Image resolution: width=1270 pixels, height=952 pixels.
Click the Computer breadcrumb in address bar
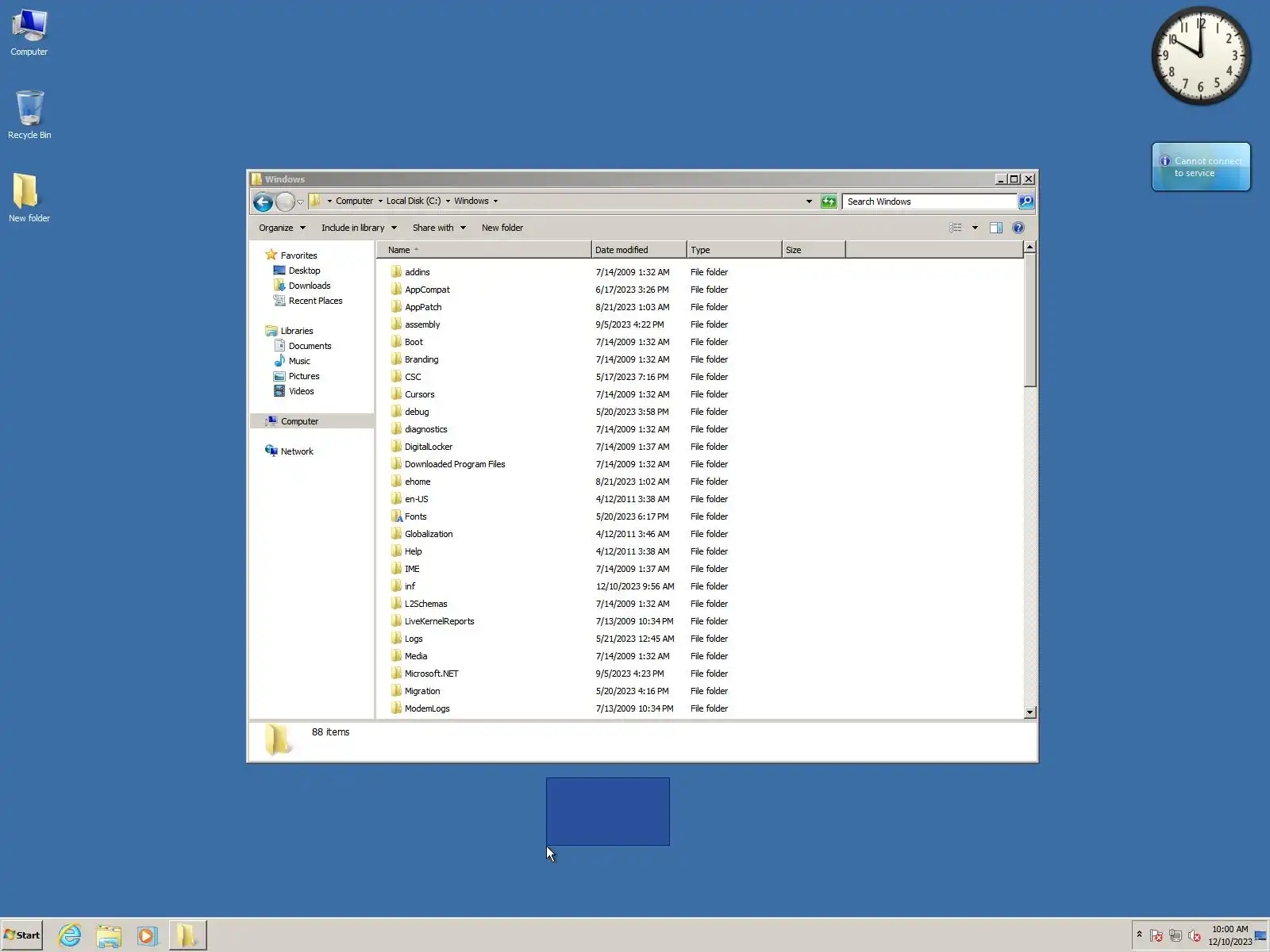354,202
